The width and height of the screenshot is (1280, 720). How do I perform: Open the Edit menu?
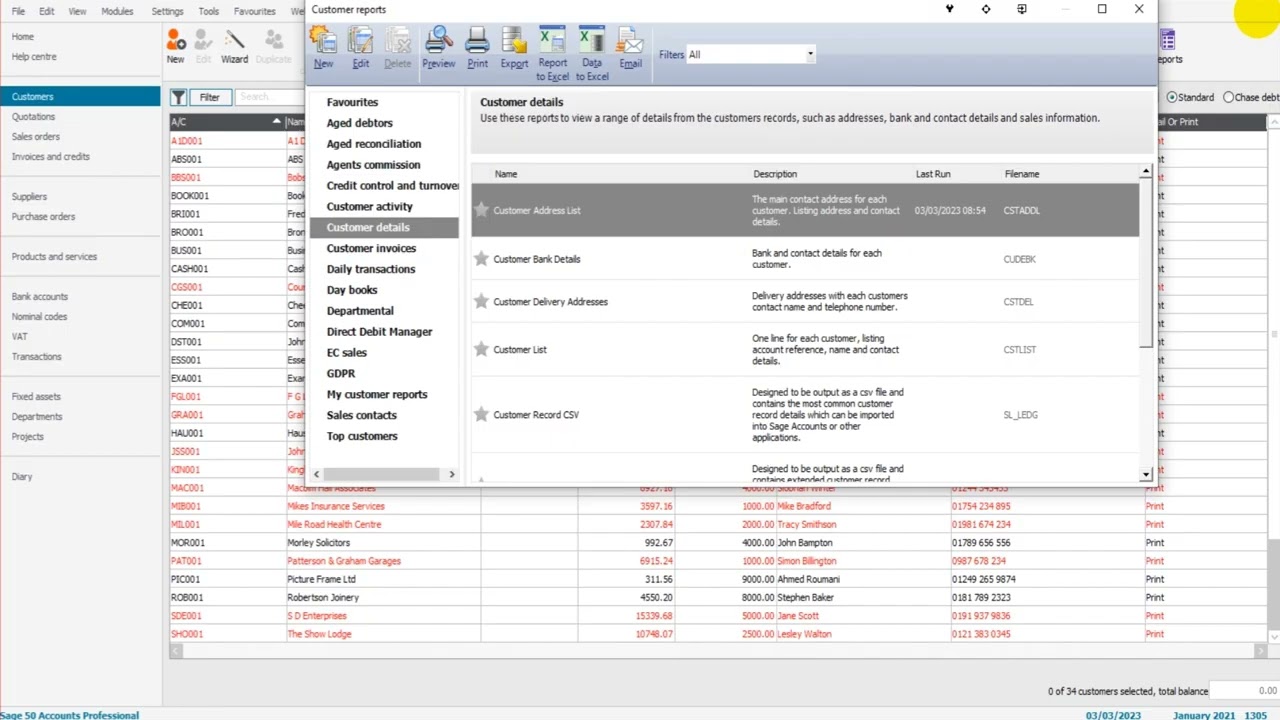pos(47,11)
